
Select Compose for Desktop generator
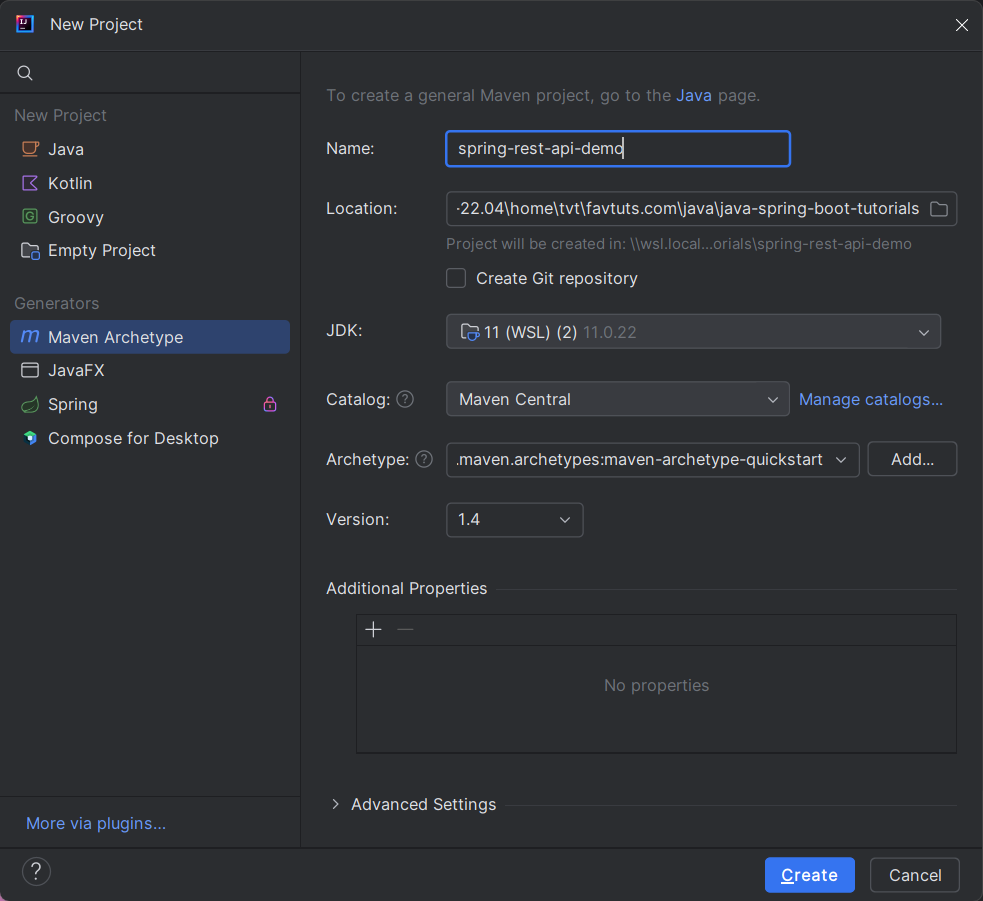coord(150,438)
